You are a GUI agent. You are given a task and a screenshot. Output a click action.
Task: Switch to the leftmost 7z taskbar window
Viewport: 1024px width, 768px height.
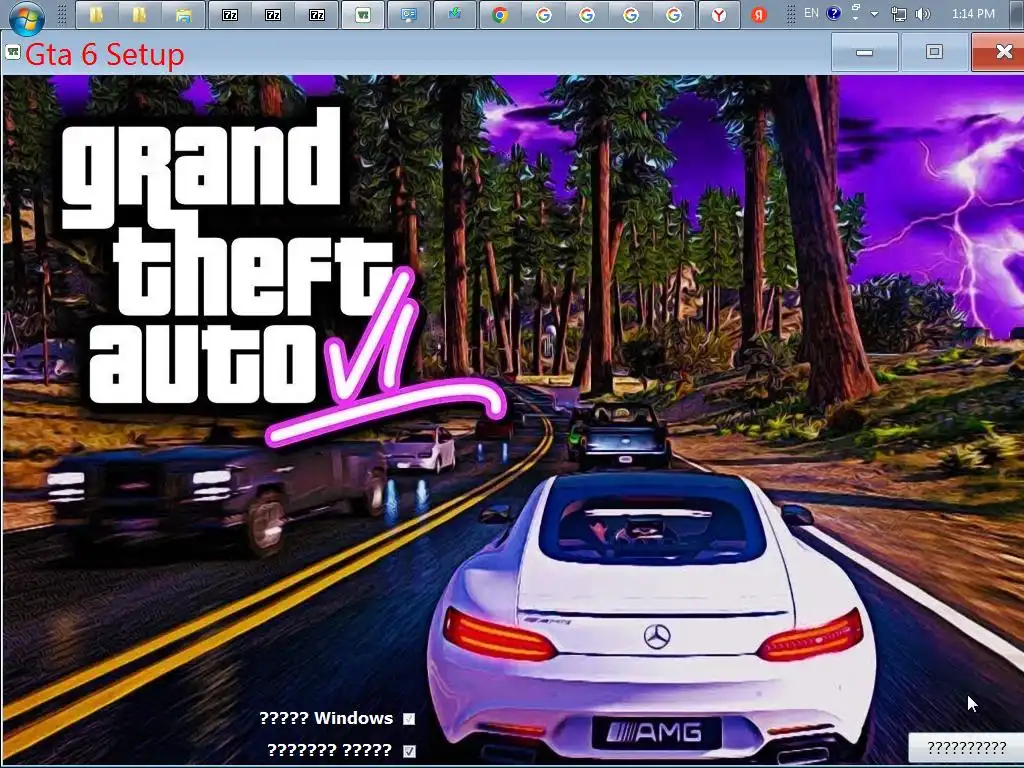(x=230, y=15)
